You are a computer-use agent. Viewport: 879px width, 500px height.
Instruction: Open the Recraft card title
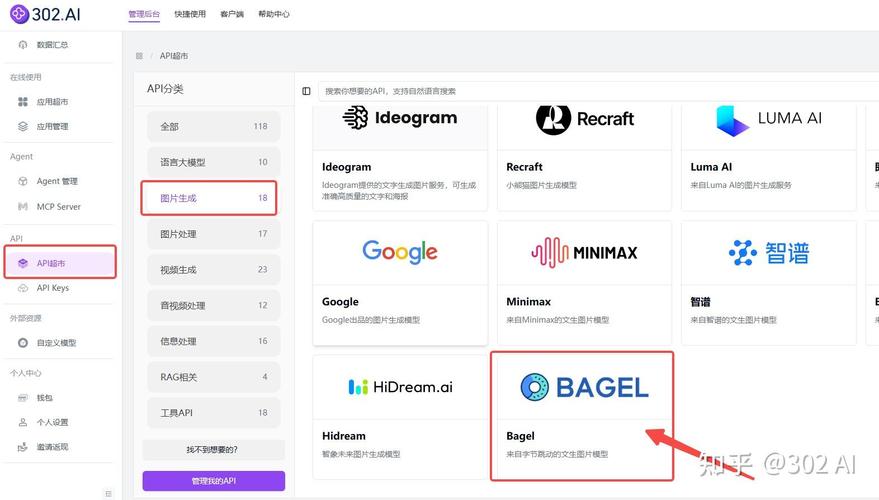(x=524, y=167)
